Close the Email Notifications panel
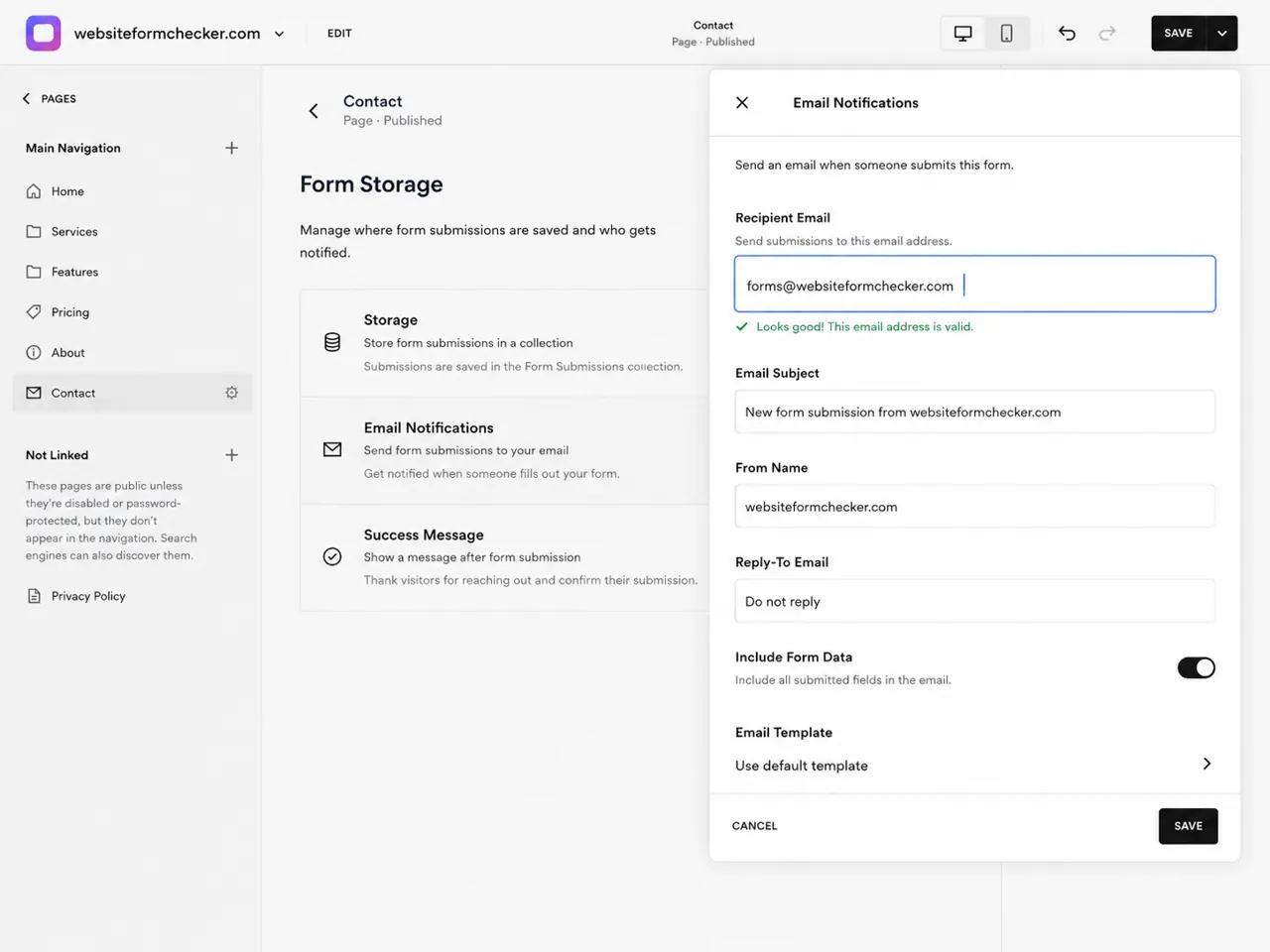 [742, 103]
